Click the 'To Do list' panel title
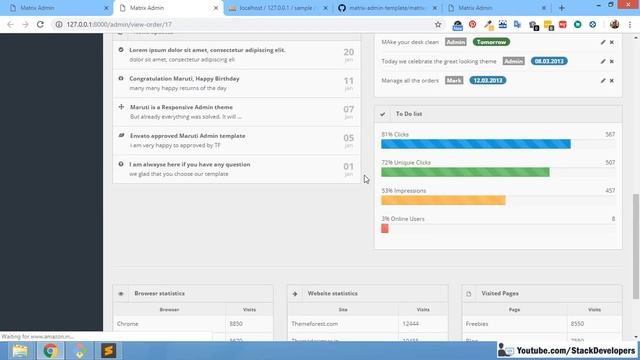The height and width of the screenshot is (360, 640). [x=409, y=114]
